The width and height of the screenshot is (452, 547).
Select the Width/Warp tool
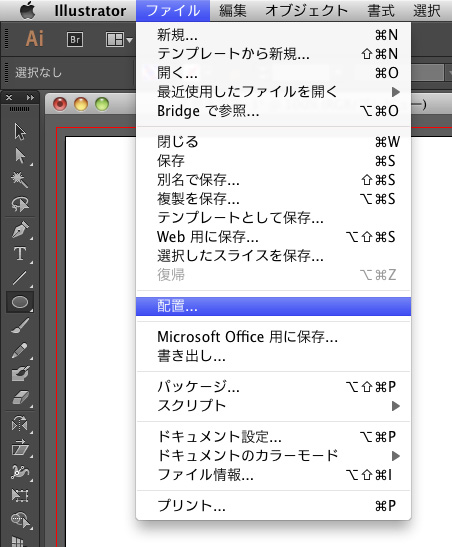click(20, 471)
